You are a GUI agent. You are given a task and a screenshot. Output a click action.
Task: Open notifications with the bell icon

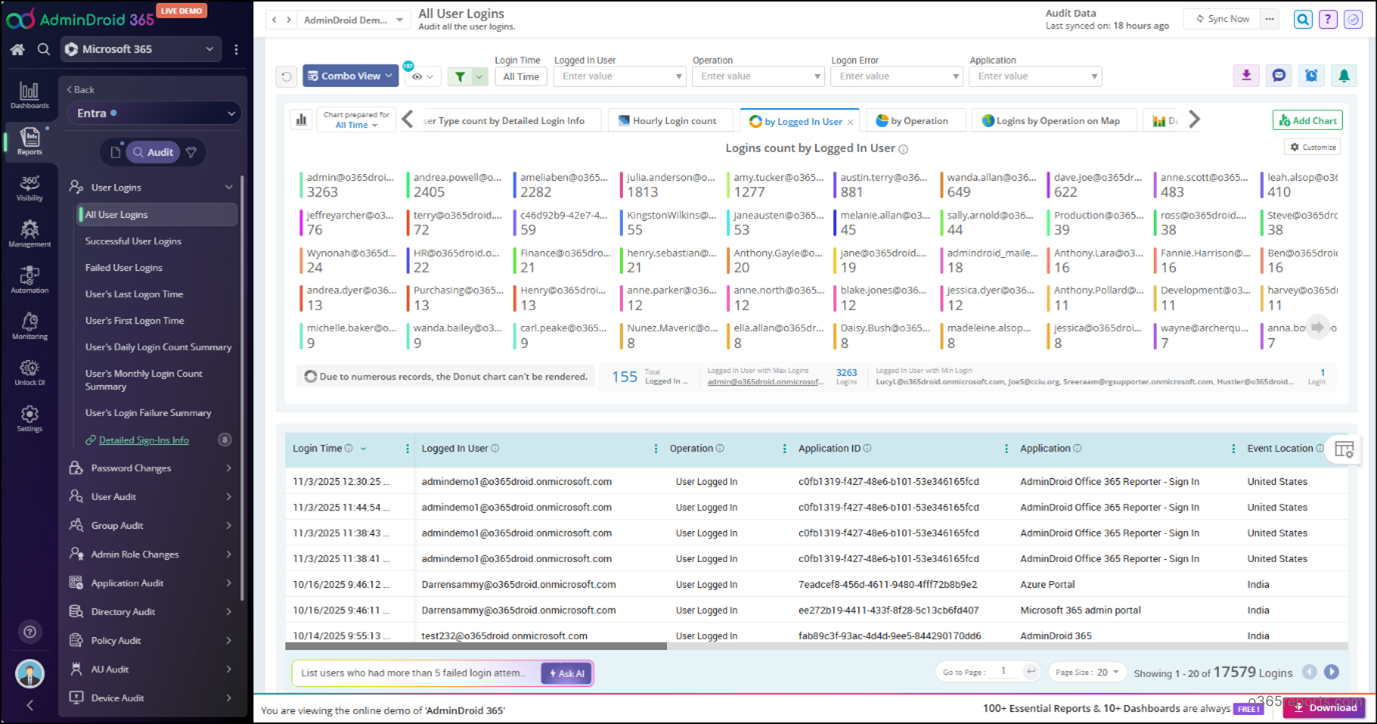click(x=1344, y=75)
